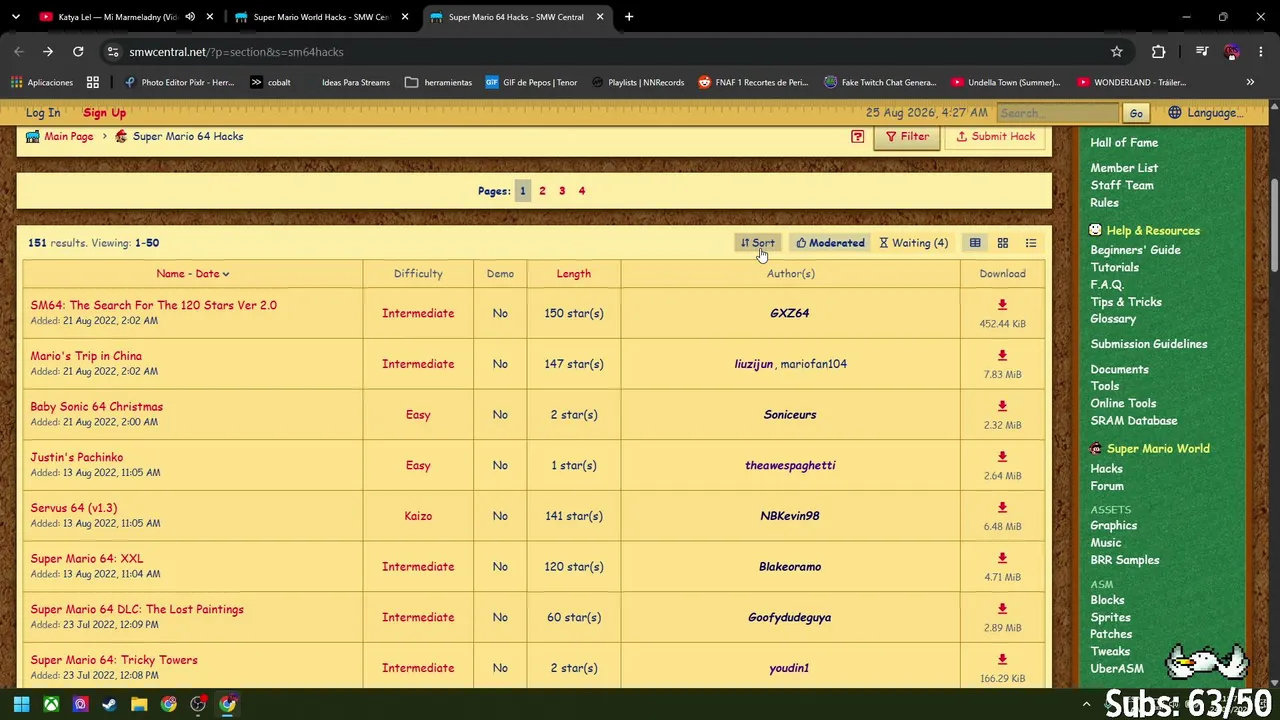Download Servus 64 (v1.3) hack

[1002, 508]
